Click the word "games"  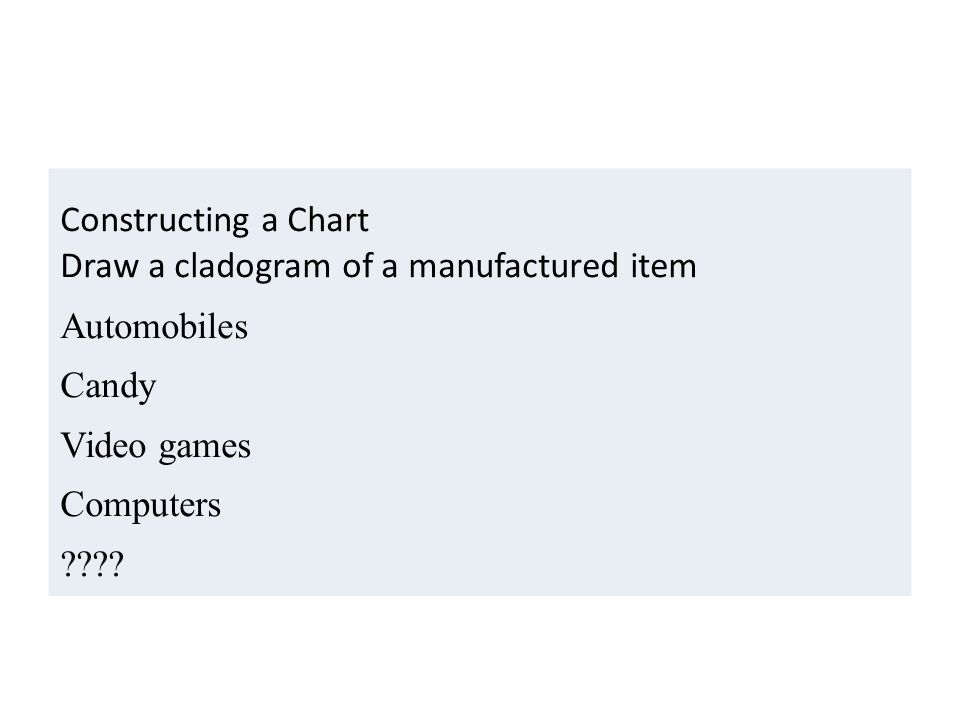[204, 448]
